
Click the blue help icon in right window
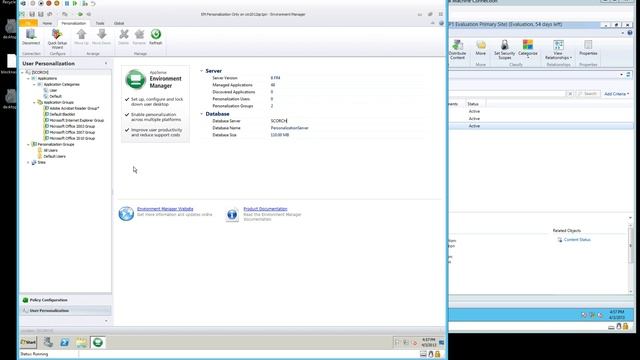630,33
